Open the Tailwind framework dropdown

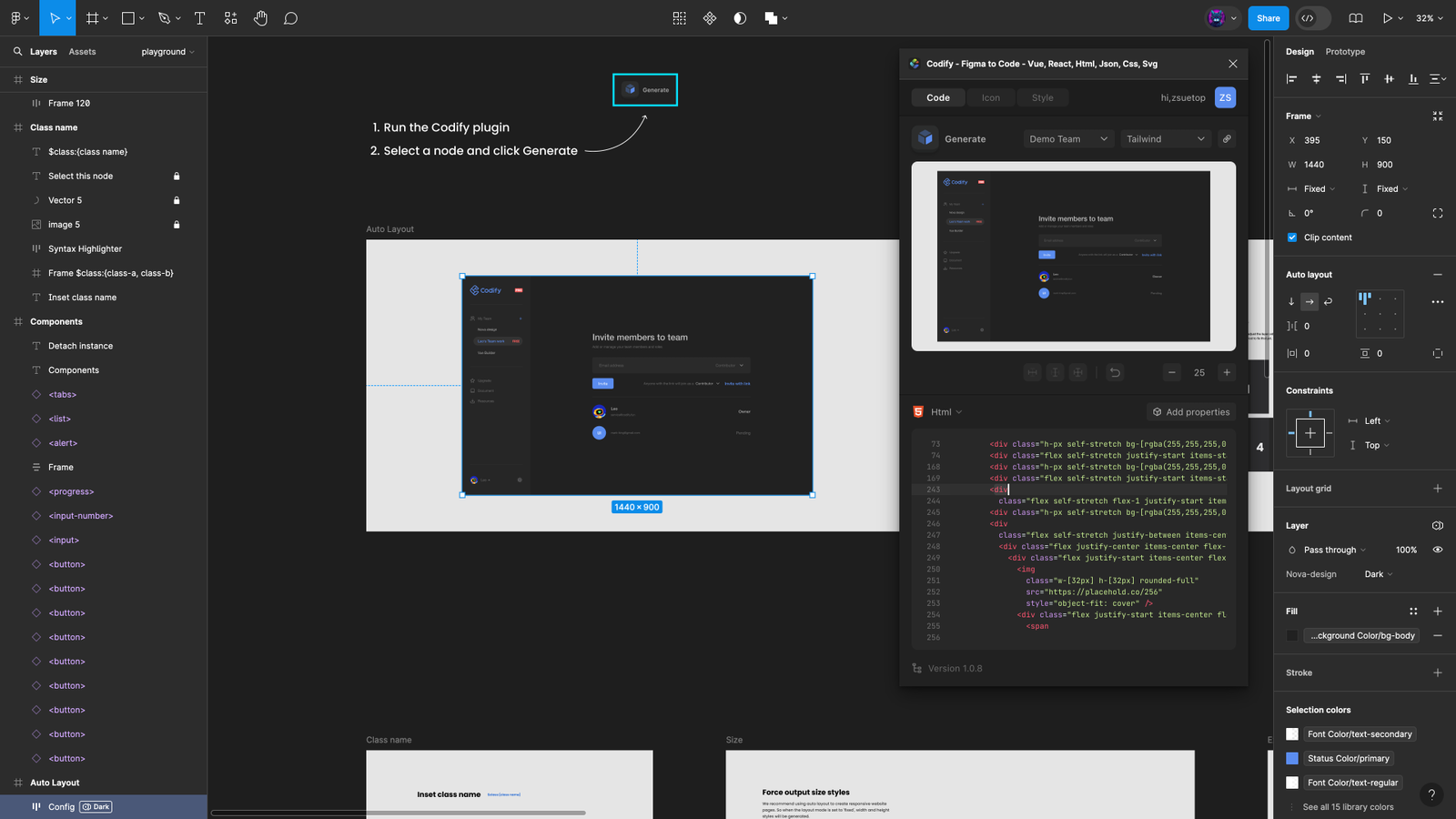(x=1166, y=139)
